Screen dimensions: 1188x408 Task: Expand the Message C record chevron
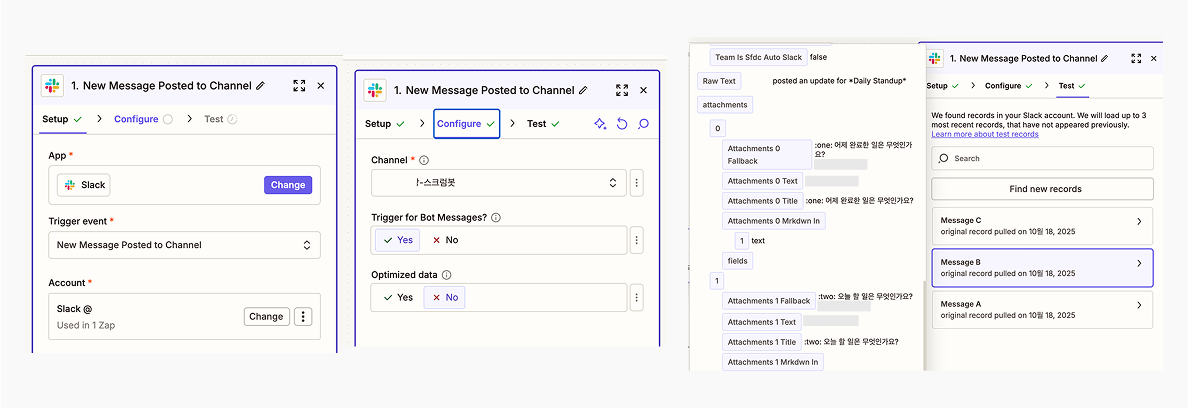[x=1139, y=221]
